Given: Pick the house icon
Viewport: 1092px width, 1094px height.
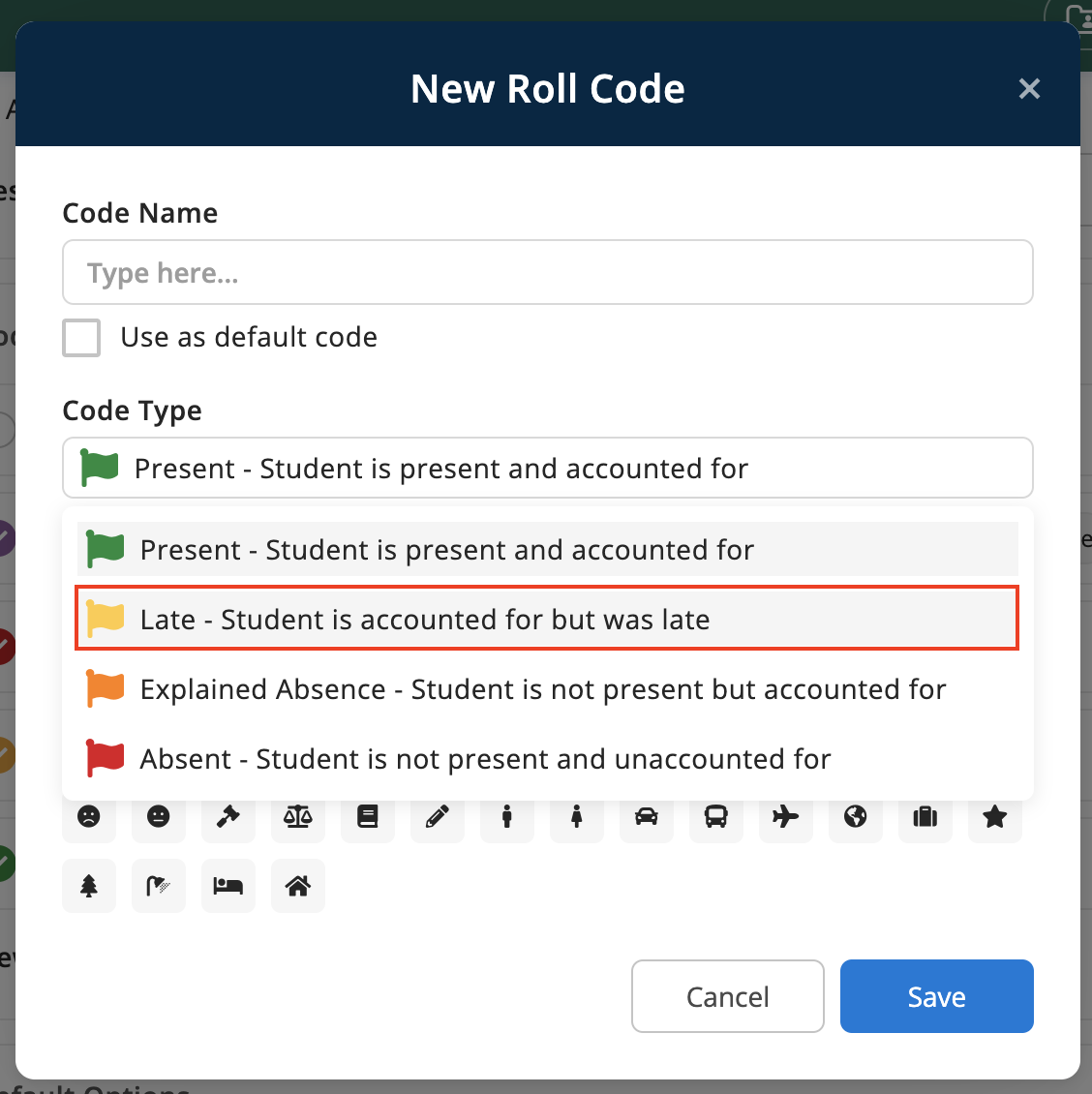Looking at the screenshot, I should 298,886.
